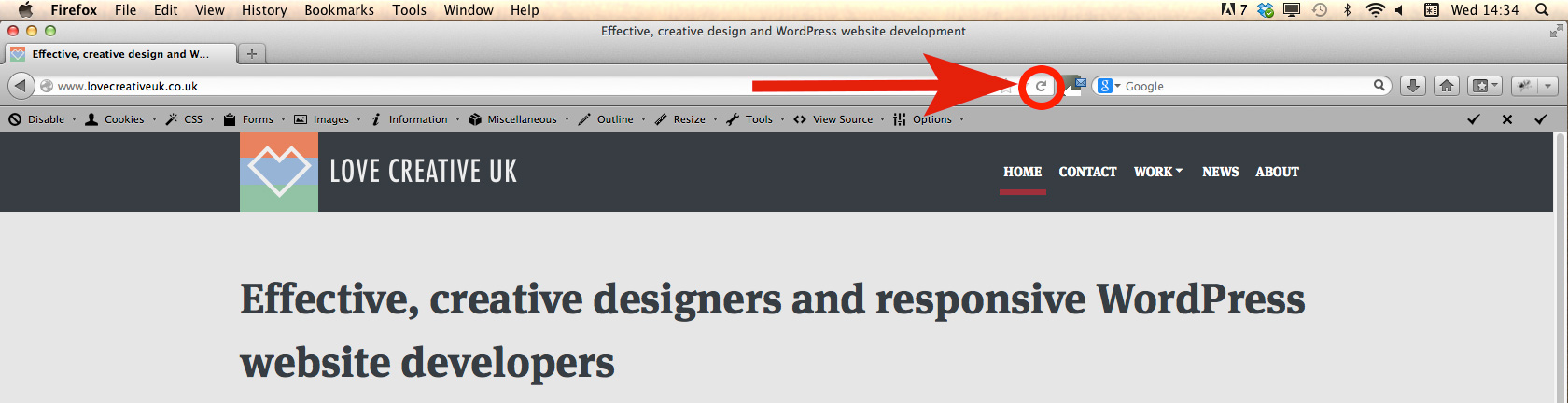Expand the Google search engine selector

tap(1109, 86)
